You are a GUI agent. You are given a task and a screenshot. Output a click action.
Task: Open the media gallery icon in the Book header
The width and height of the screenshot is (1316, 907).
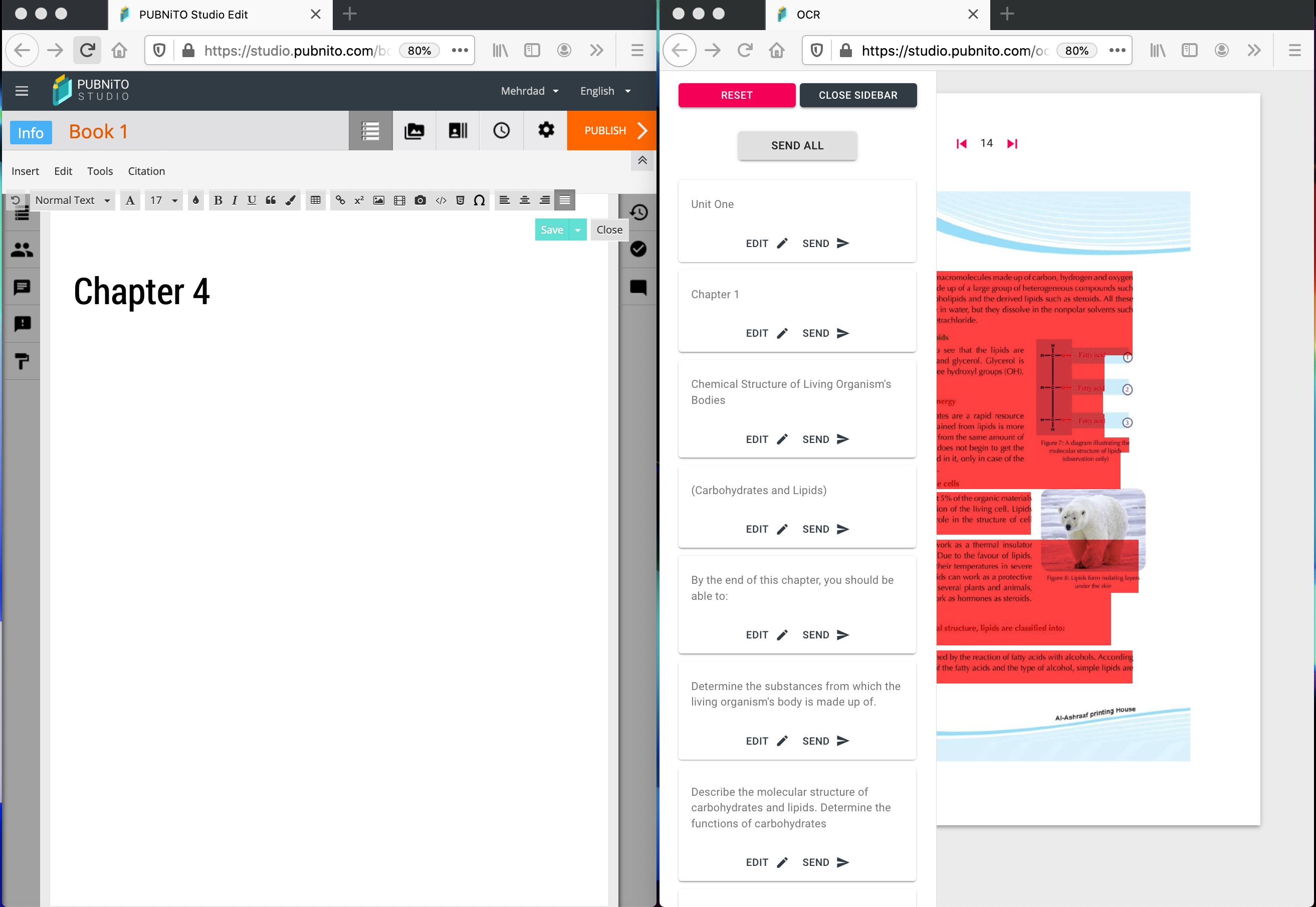(414, 131)
